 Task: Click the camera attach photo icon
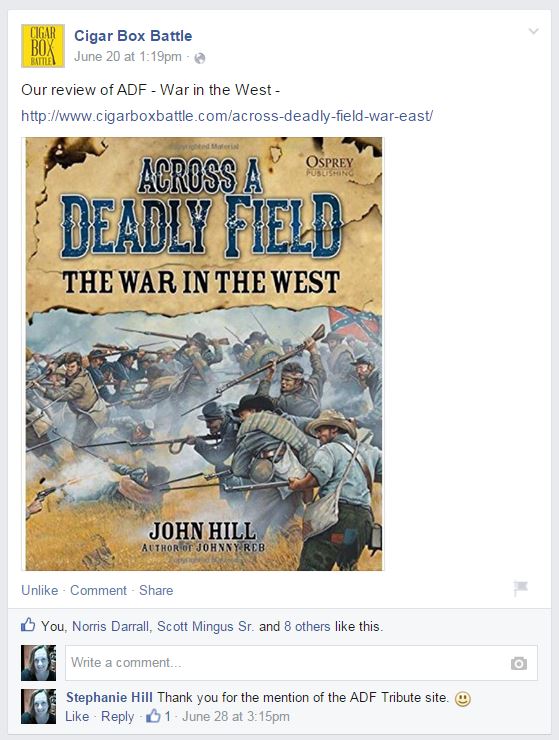point(518,664)
